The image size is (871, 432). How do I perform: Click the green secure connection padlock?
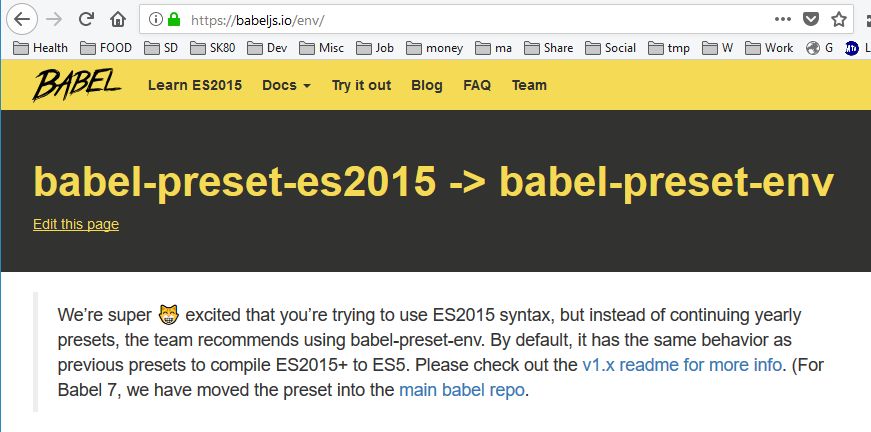(172, 19)
